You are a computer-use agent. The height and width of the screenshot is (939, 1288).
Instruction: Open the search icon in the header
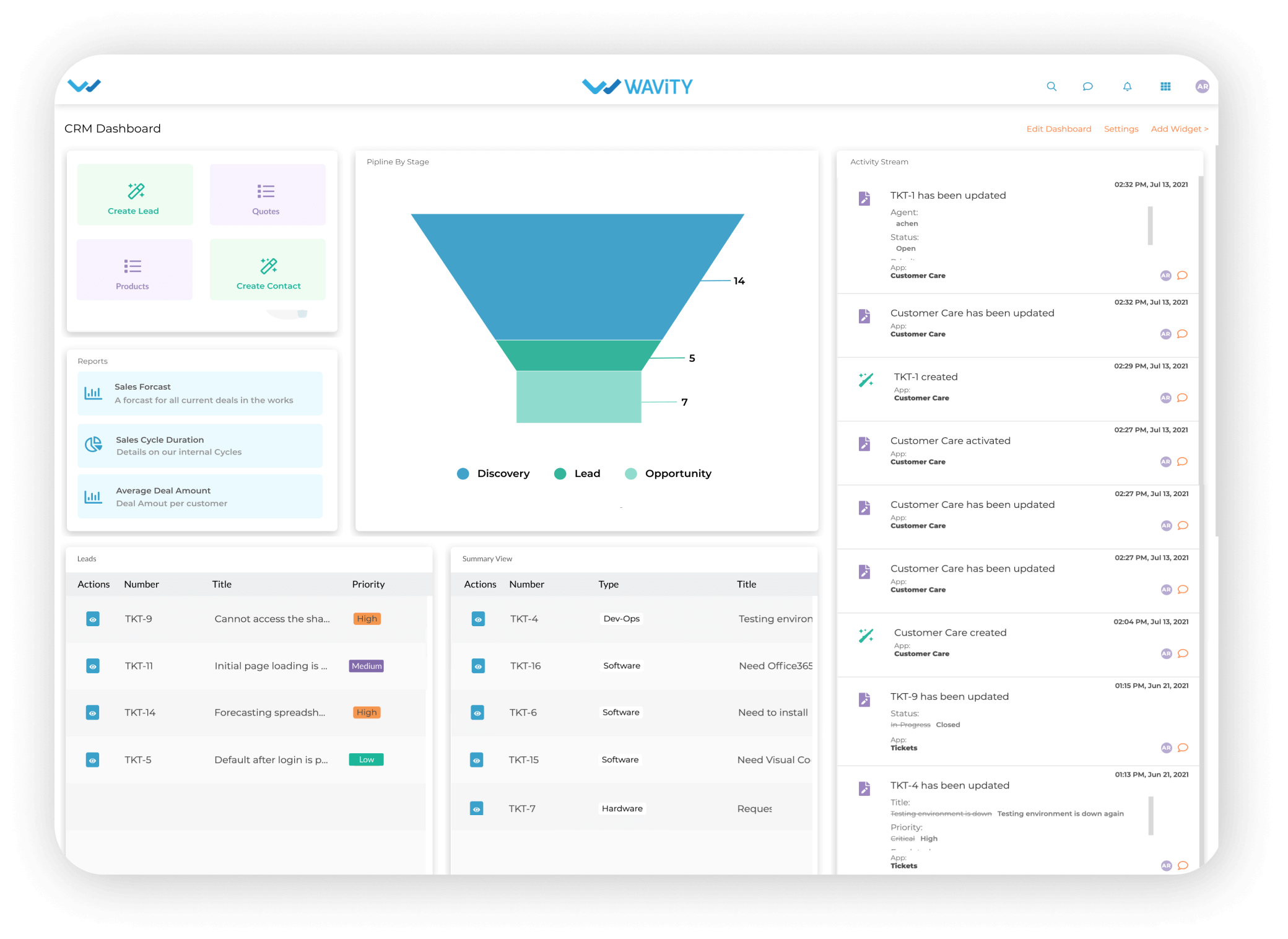click(1051, 86)
